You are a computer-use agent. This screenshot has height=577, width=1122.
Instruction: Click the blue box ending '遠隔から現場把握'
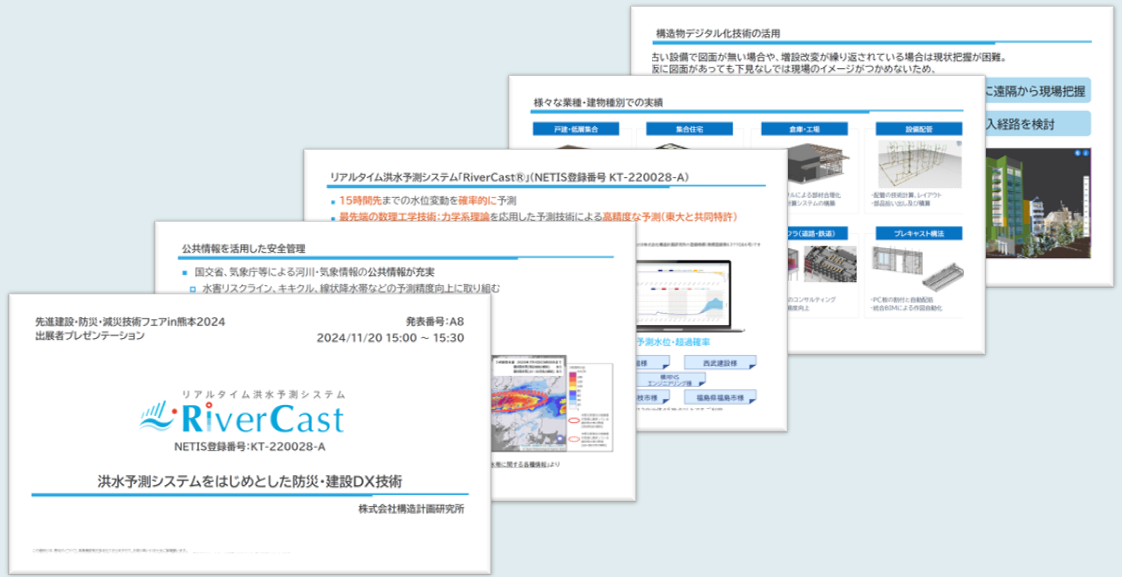pyautogui.click(x=1038, y=91)
